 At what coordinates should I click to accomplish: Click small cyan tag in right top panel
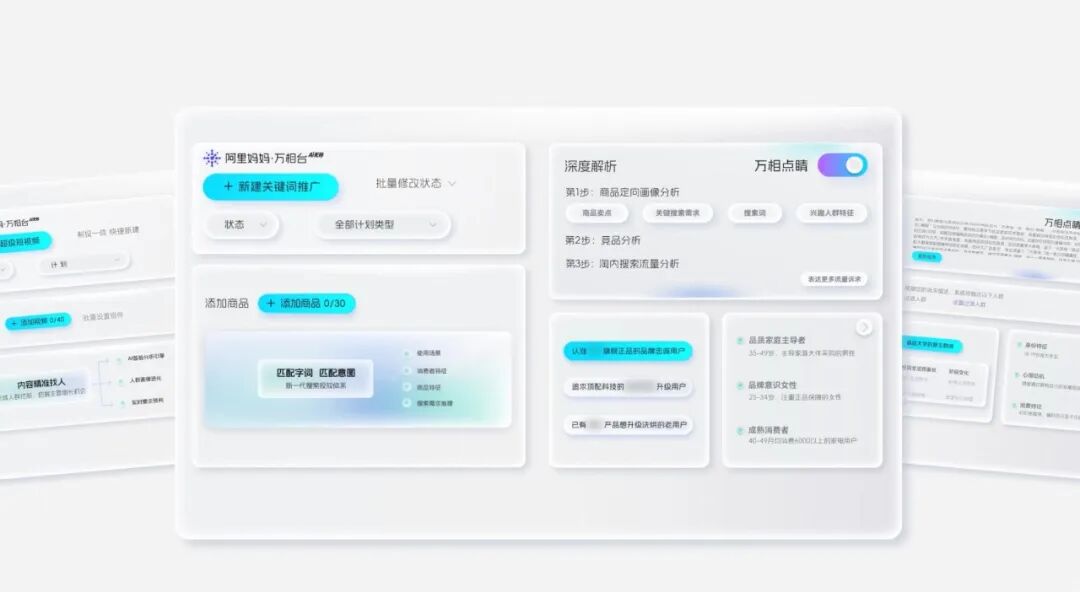(x=927, y=256)
